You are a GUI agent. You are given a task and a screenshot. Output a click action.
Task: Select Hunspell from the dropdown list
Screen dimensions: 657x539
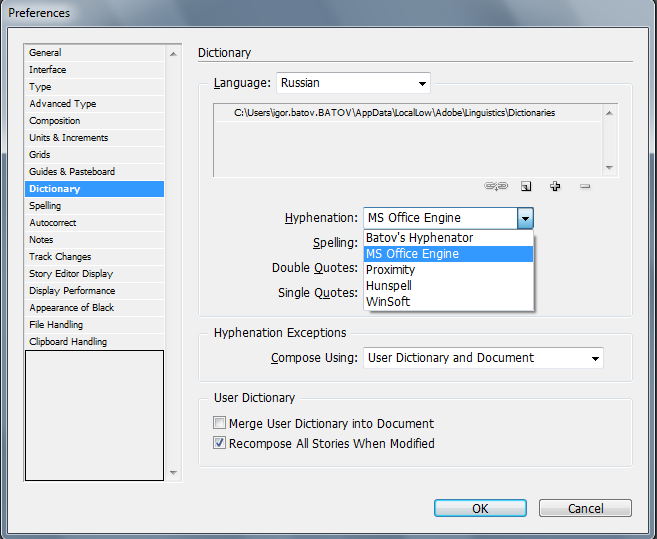448,285
